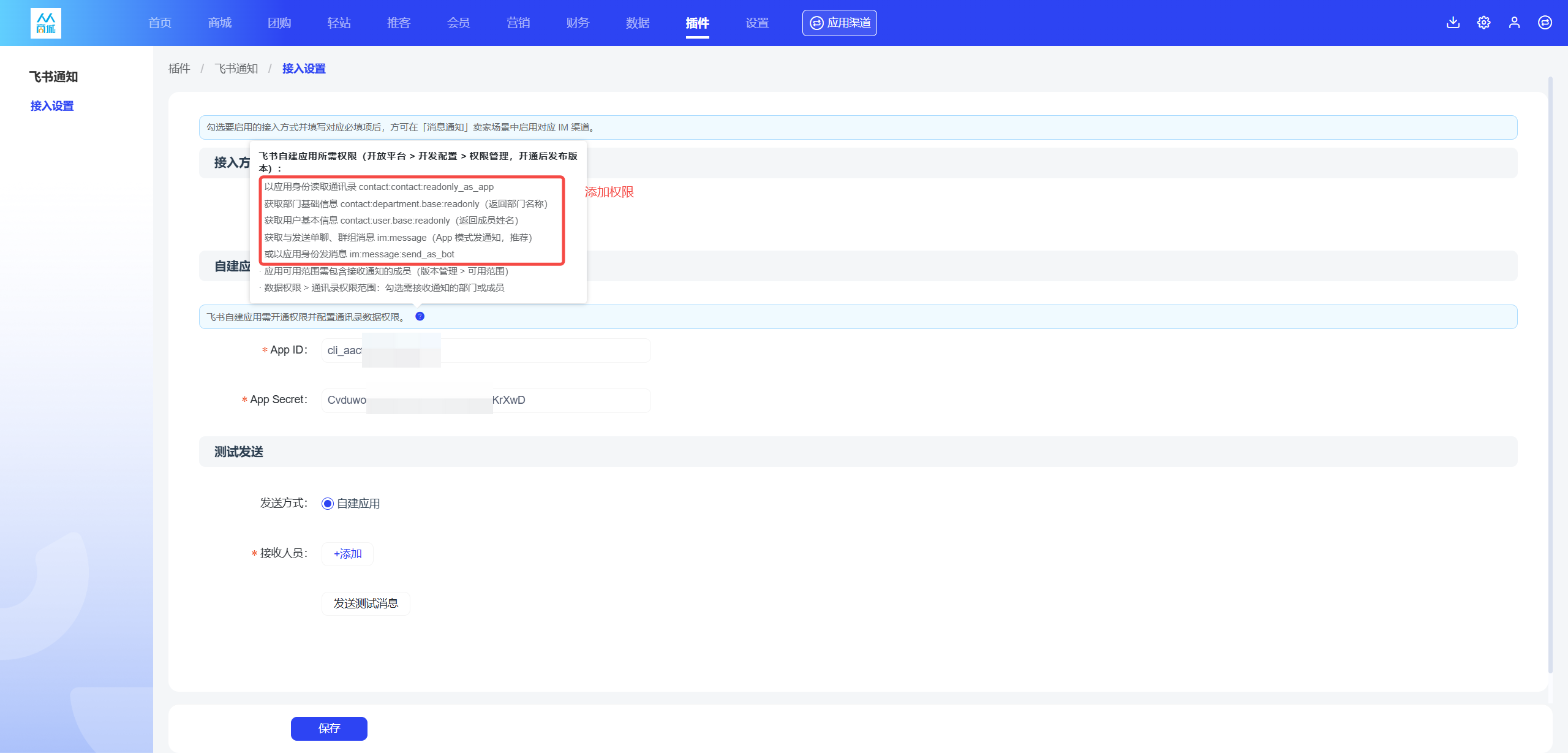Open the user profile icon
Viewport: 1568px width, 753px height.
(1514, 23)
